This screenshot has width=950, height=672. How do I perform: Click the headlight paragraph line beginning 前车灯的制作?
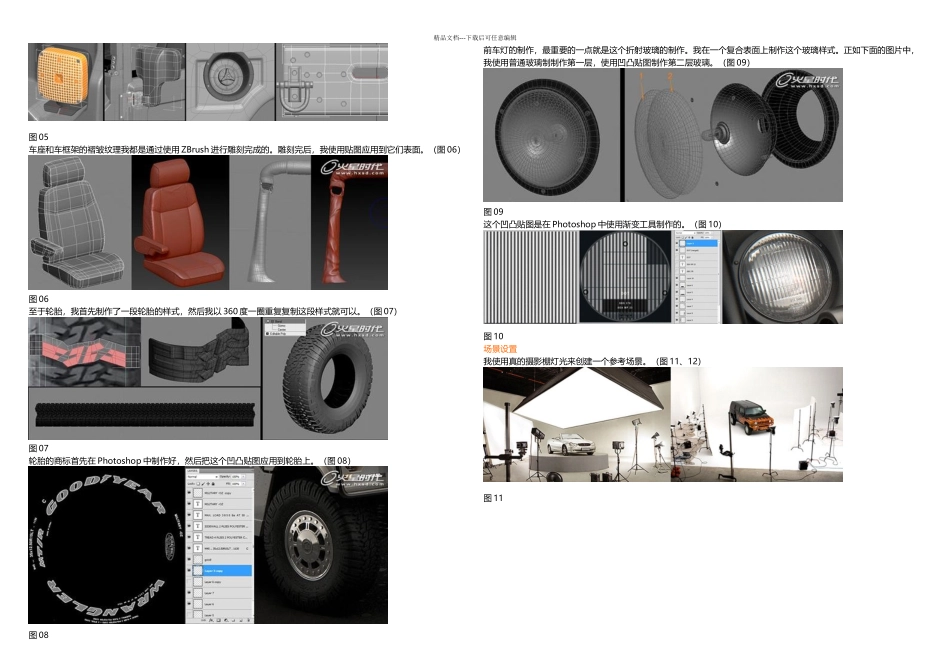click(699, 50)
